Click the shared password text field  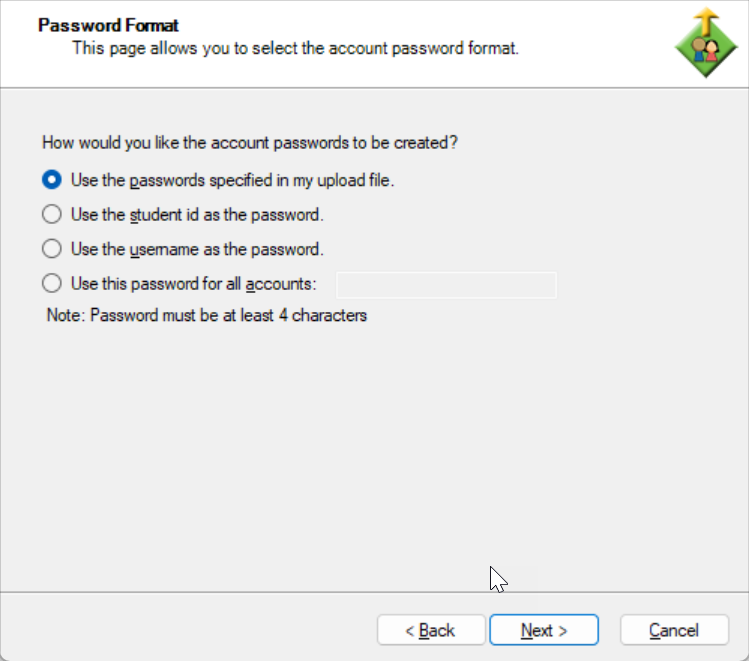[446, 285]
